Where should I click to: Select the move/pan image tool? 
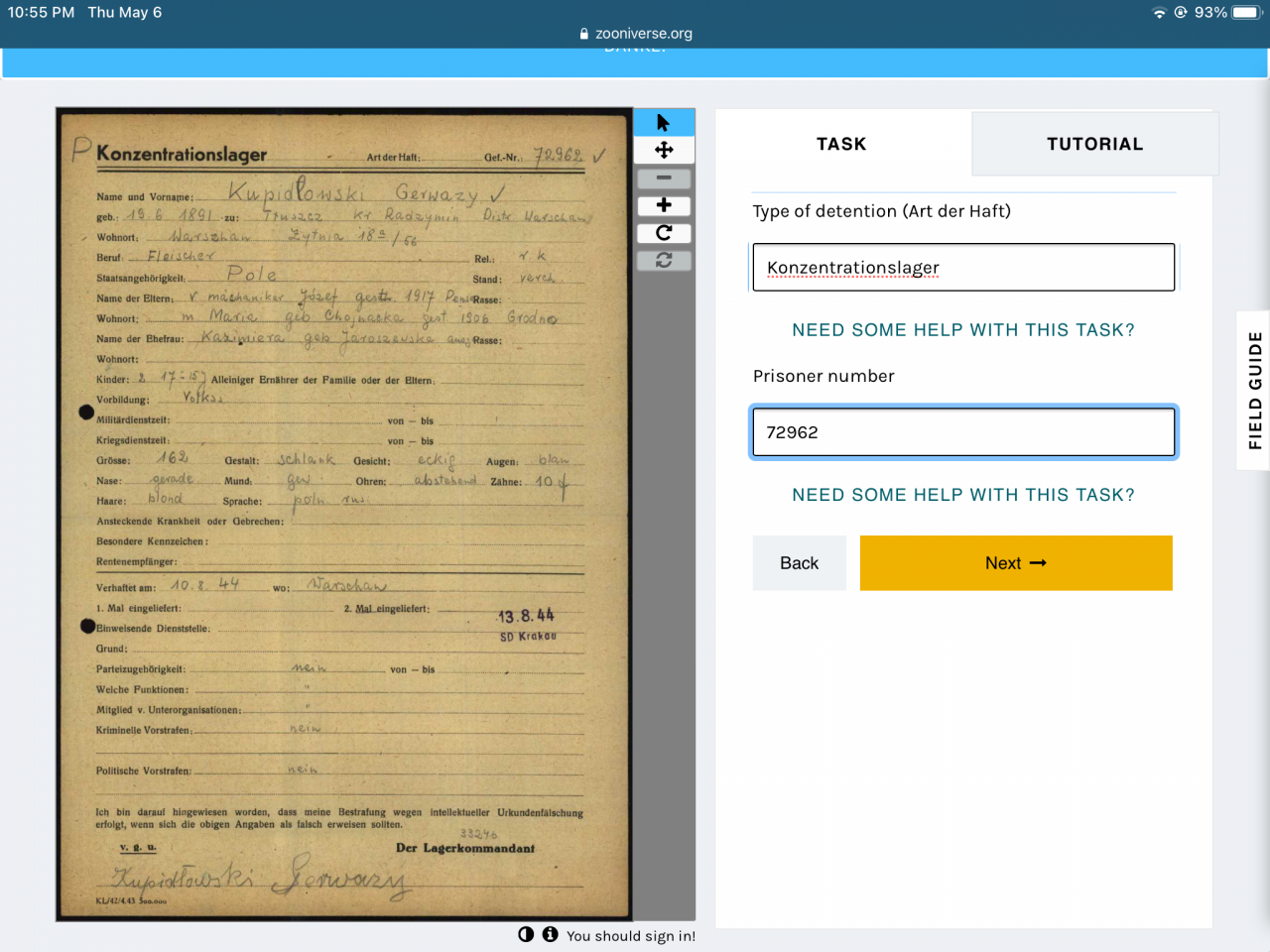[664, 150]
